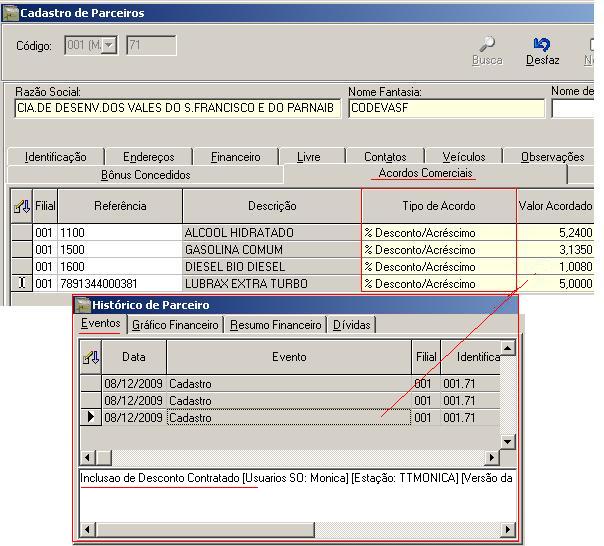Viewport: 604px width, 546px height.
Task: Click reference cell 1100
Action: click(120, 233)
